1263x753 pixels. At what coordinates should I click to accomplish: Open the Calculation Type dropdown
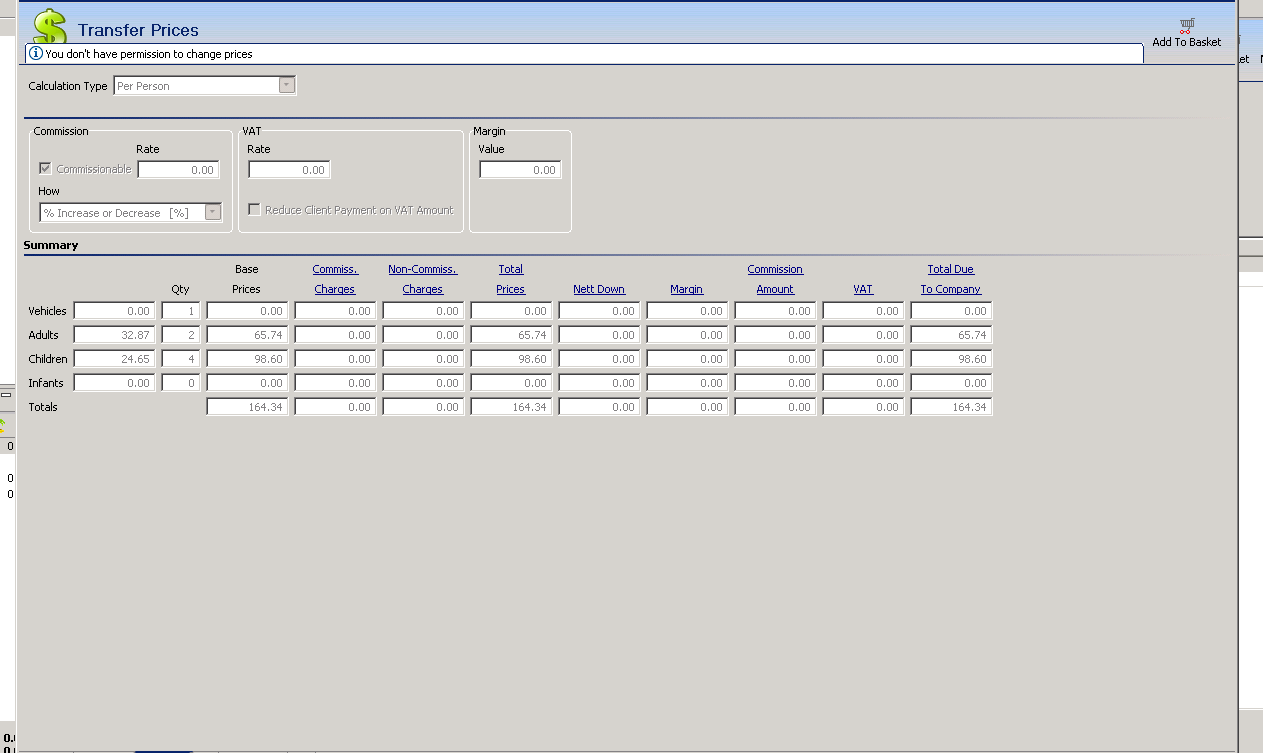click(287, 86)
